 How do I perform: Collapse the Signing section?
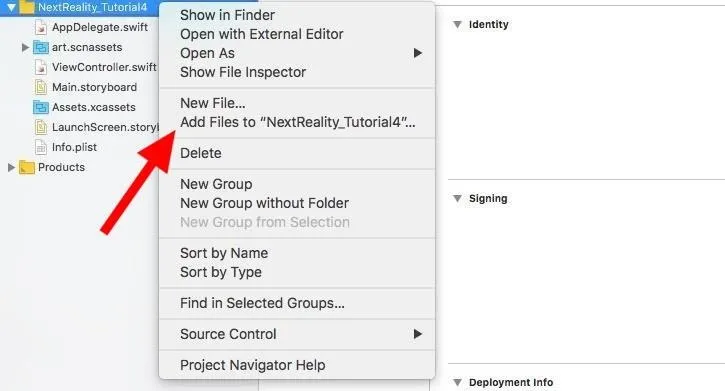457,199
